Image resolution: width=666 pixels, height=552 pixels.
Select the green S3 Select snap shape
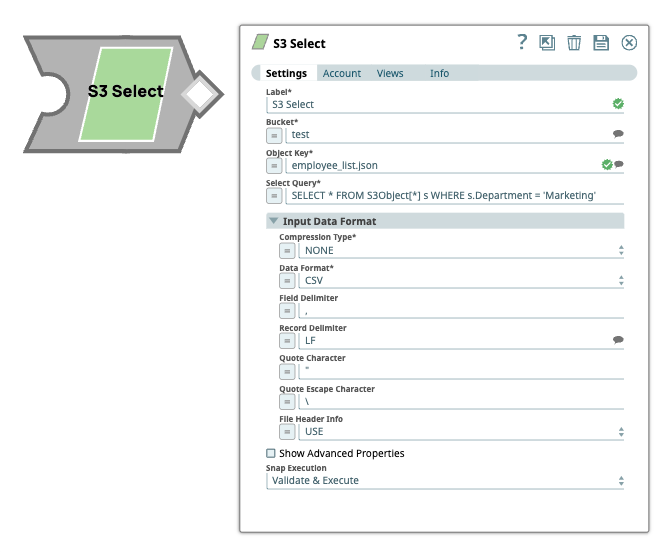click(x=124, y=92)
